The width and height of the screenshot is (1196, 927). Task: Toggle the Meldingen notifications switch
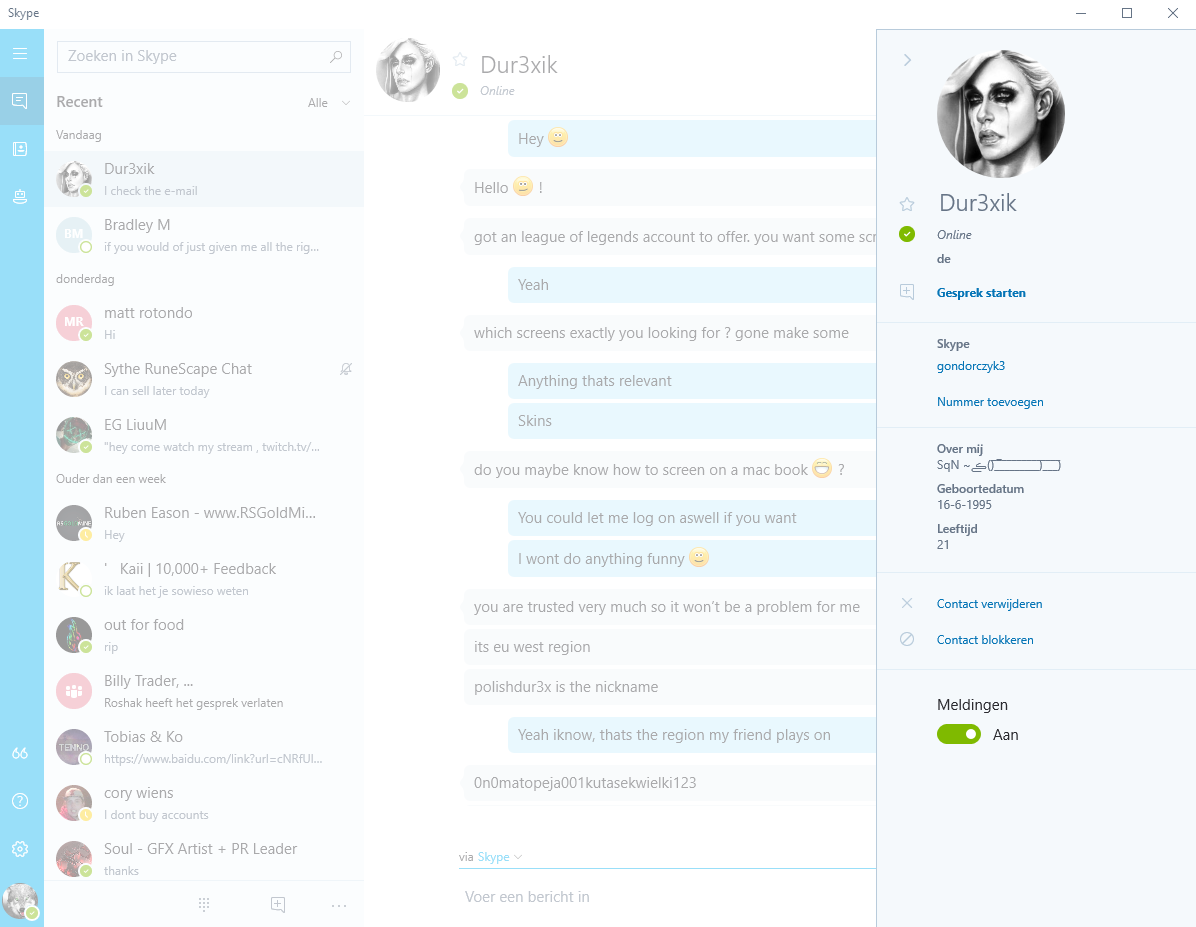[959, 734]
